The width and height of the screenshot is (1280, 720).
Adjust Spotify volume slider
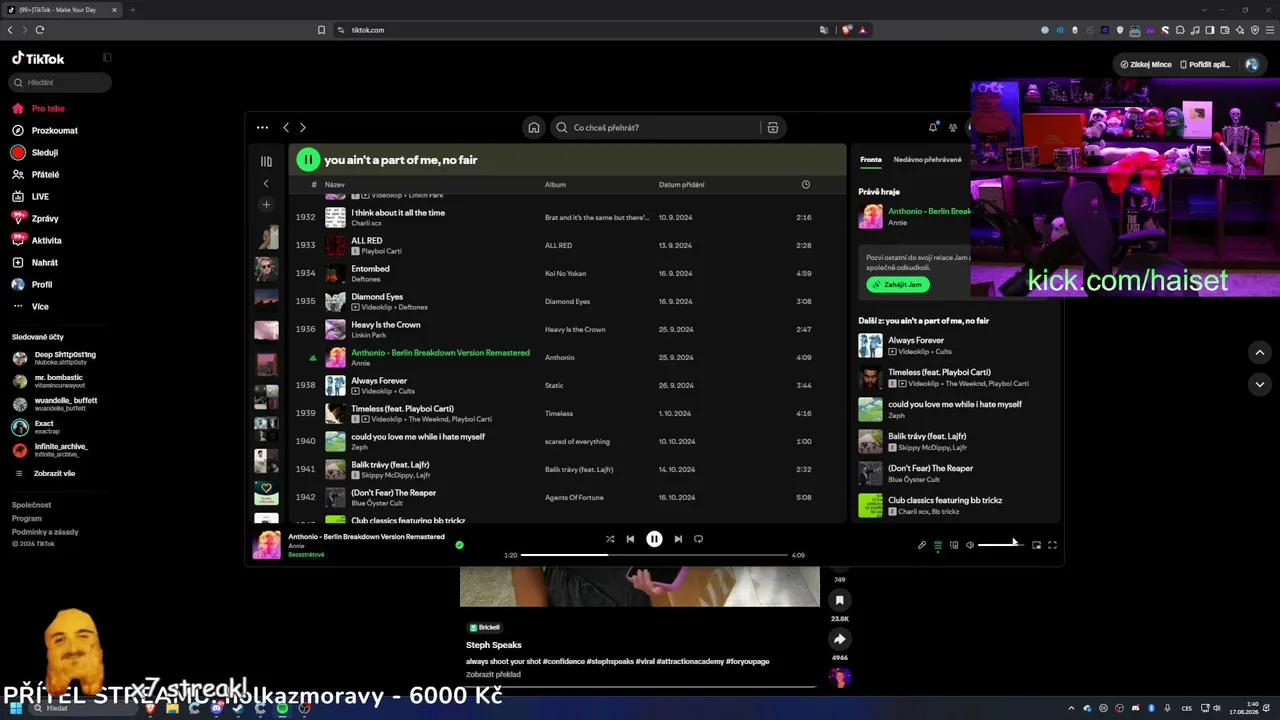pos(1001,545)
